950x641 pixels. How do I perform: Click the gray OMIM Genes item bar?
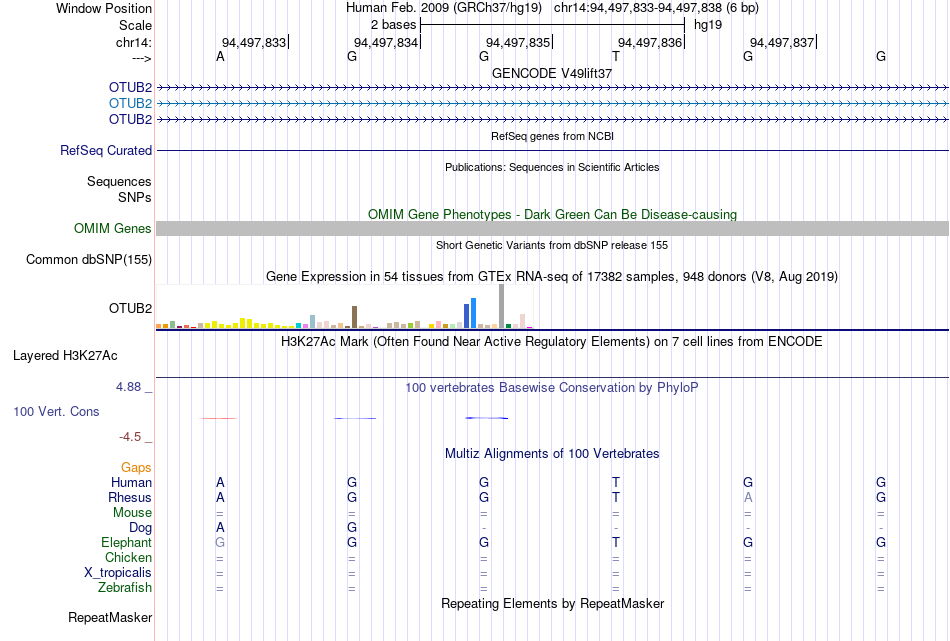552,228
